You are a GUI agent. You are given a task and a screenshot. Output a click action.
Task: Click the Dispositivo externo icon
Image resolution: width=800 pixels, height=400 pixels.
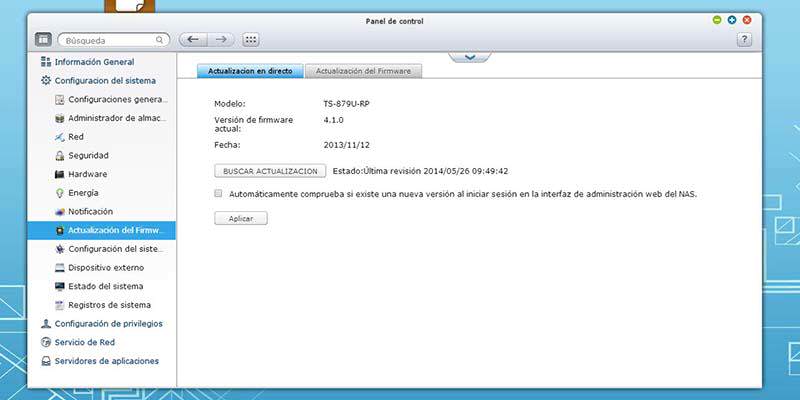pyautogui.click(x=60, y=268)
